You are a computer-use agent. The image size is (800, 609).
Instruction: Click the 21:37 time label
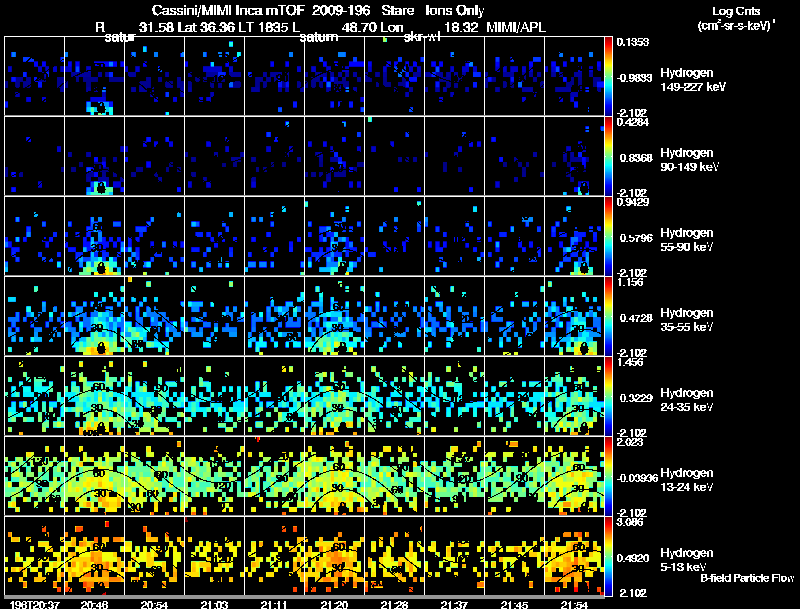click(454, 604)
